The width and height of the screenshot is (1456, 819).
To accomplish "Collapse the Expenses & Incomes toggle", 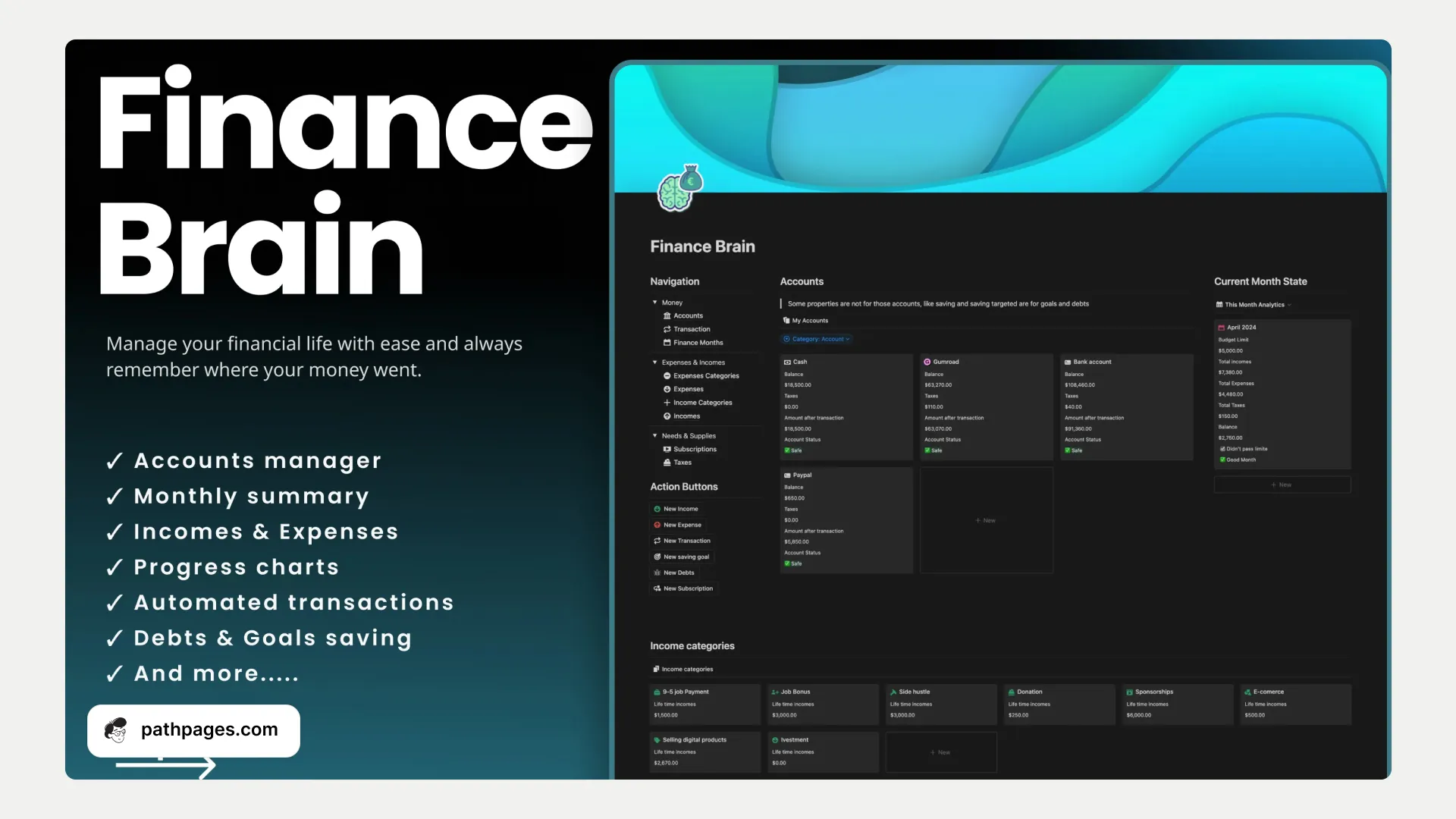I will point(655,362).
